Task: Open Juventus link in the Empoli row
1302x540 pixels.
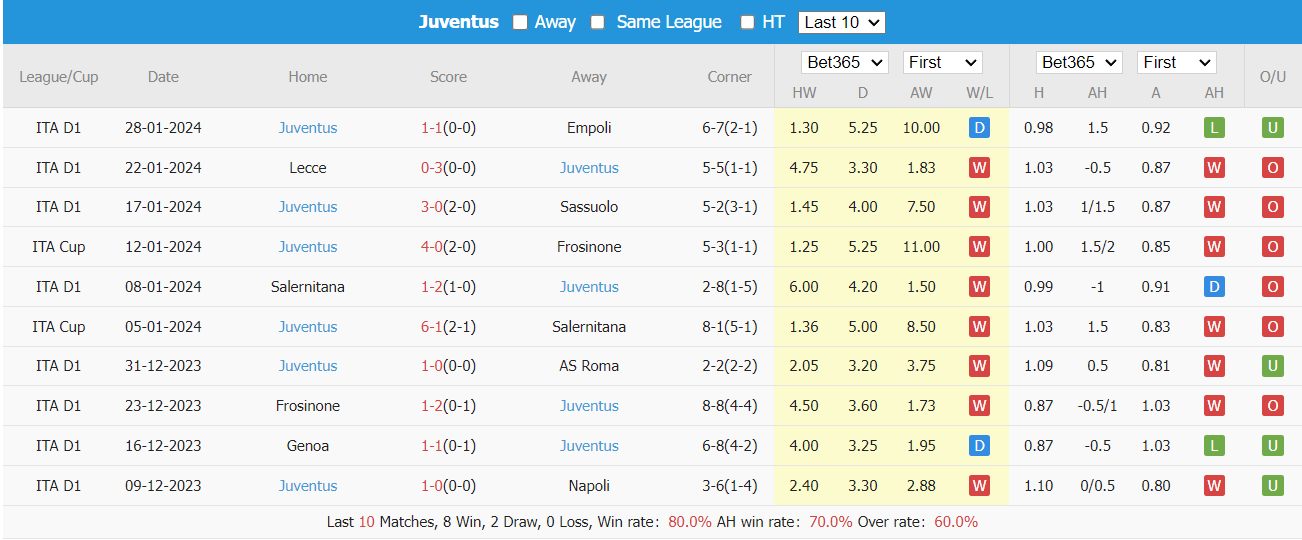Action: click(x=308, y=128)
